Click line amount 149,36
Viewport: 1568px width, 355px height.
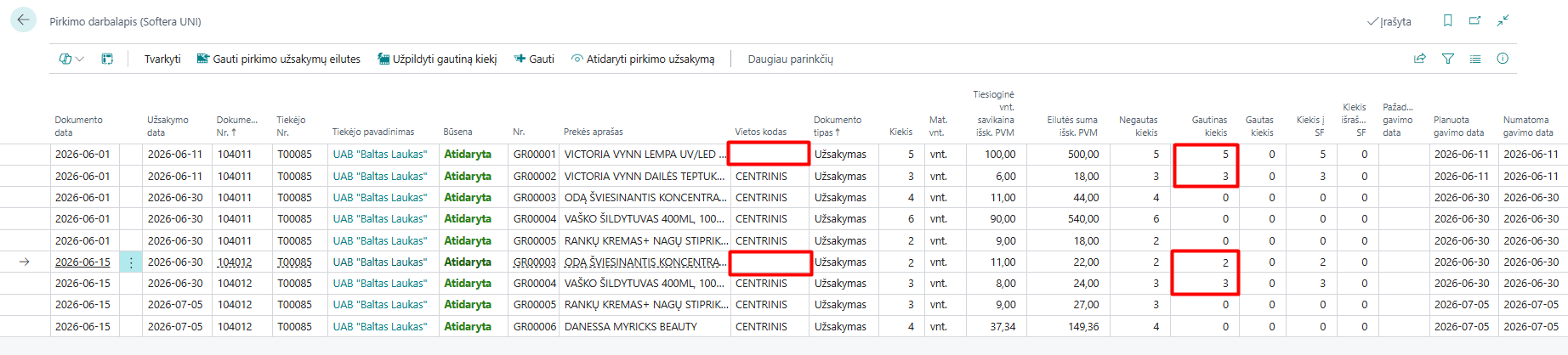(1082, 326)
